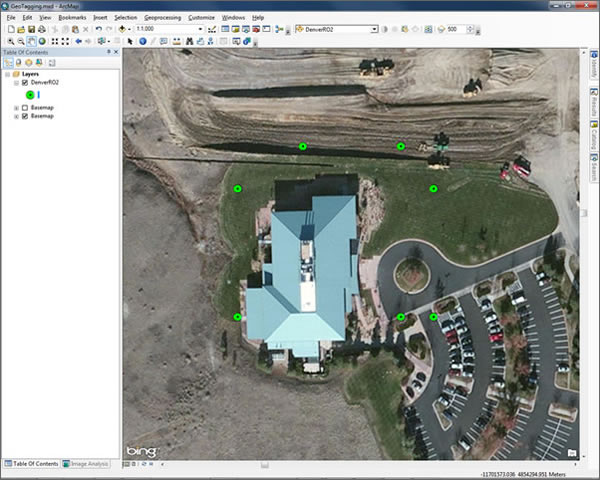
Task: Click the Undo arrow icon
Action: point(97,29)
